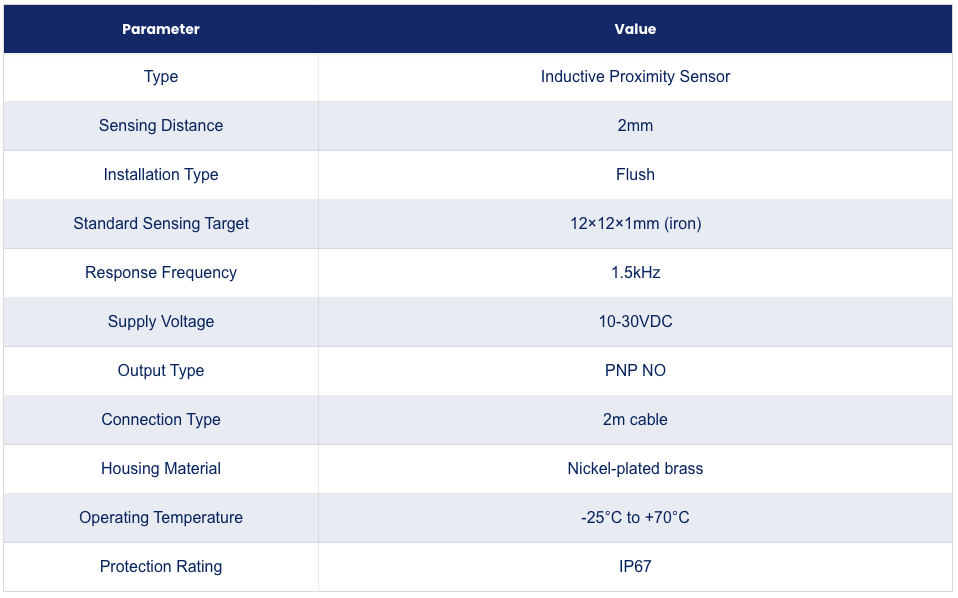Click the Value column header
This screenshot has height=598, width=958.
pos(635,29)
